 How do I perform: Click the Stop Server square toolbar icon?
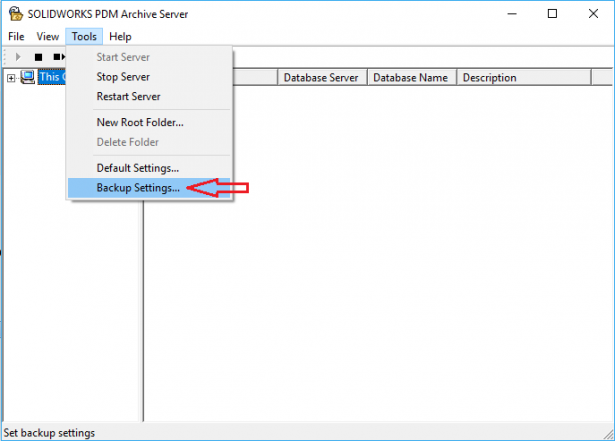[x=38, y=57]
